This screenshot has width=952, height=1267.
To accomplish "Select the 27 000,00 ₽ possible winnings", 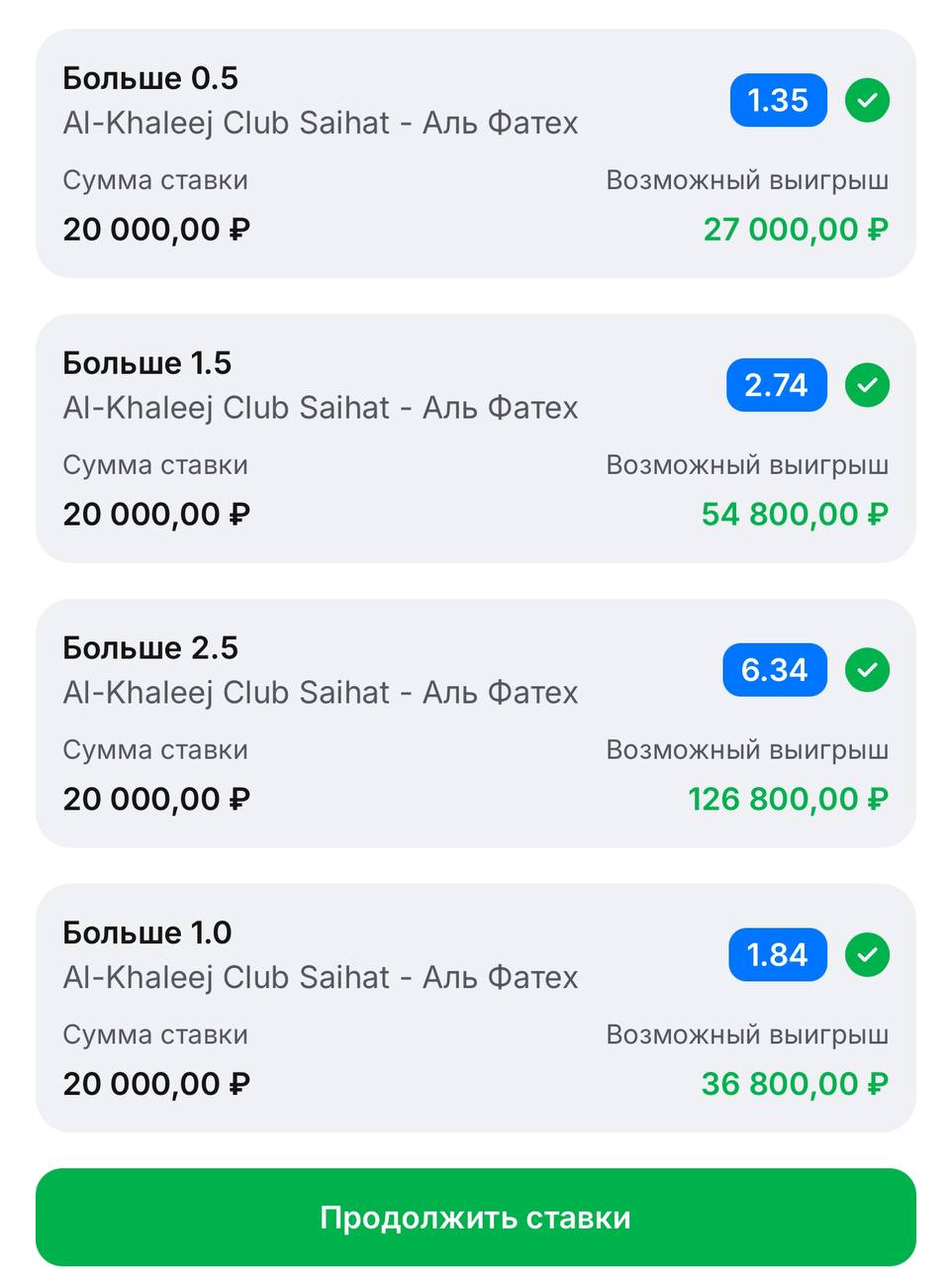I will tap(796, 230).
